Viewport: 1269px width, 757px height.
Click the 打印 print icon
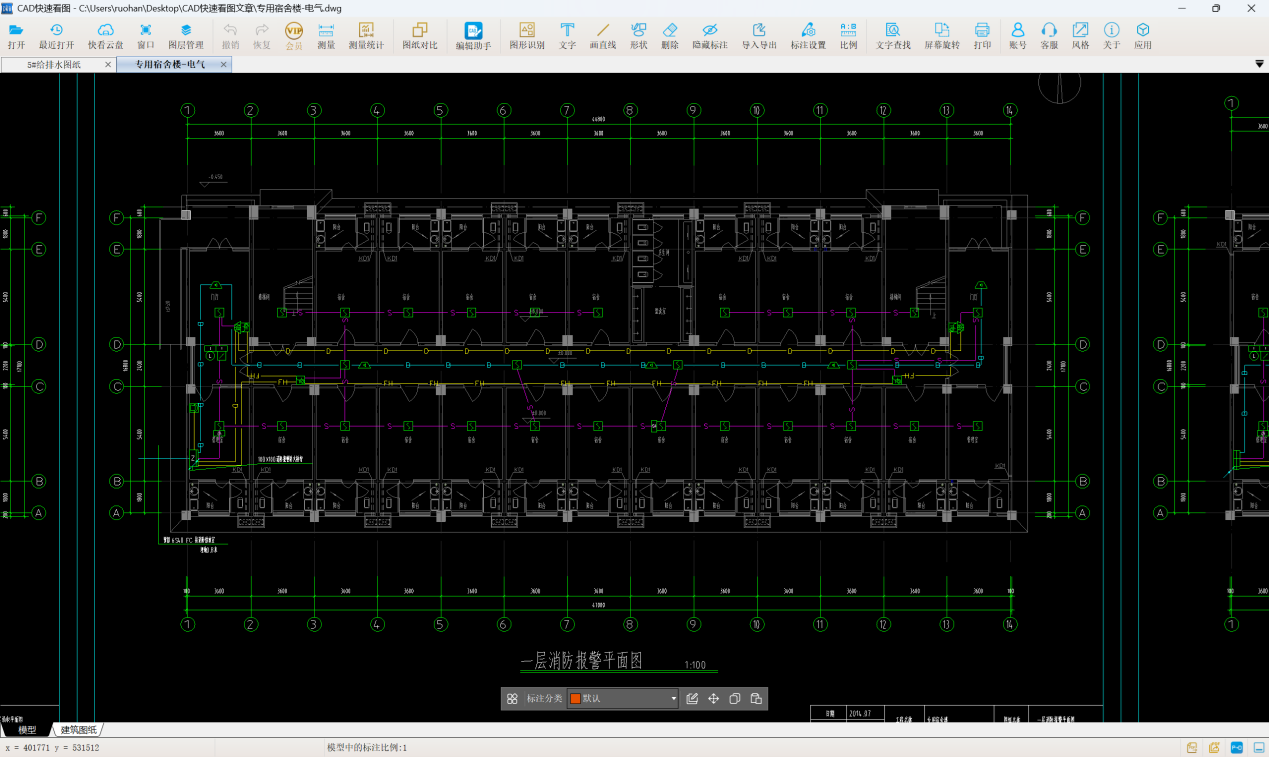point(982,36)
